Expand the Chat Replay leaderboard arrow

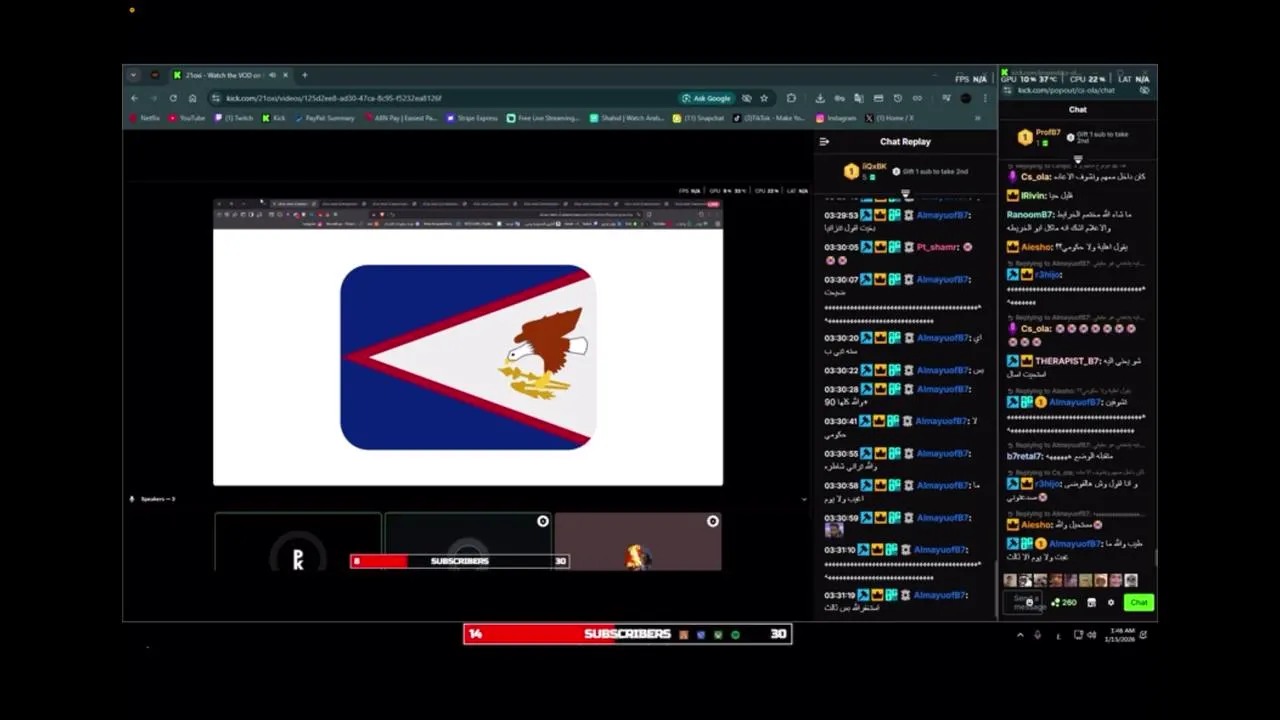[x=905, y=193]
